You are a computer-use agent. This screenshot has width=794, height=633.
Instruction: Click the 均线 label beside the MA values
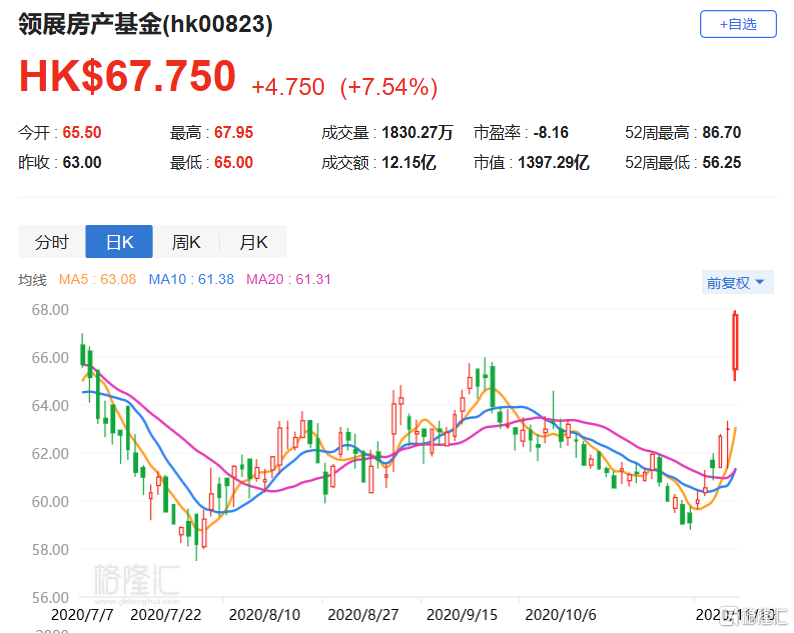tap(33, 280)
